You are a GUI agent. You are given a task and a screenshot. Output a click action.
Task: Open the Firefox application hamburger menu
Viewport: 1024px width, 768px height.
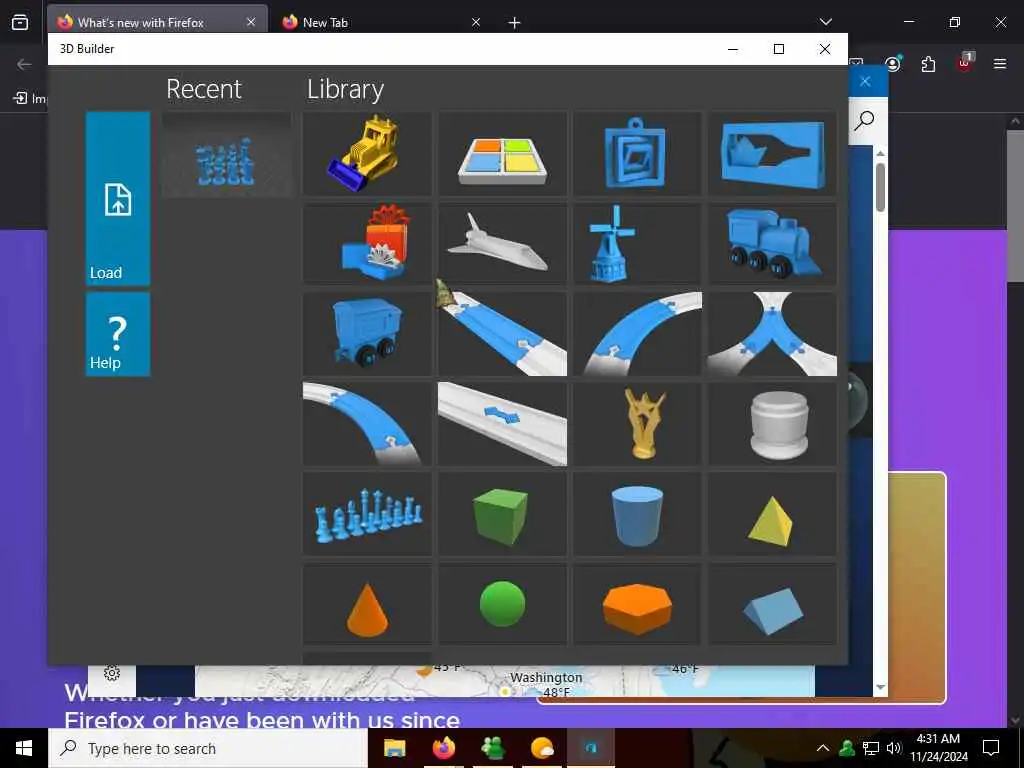(x=1000, y=64)
